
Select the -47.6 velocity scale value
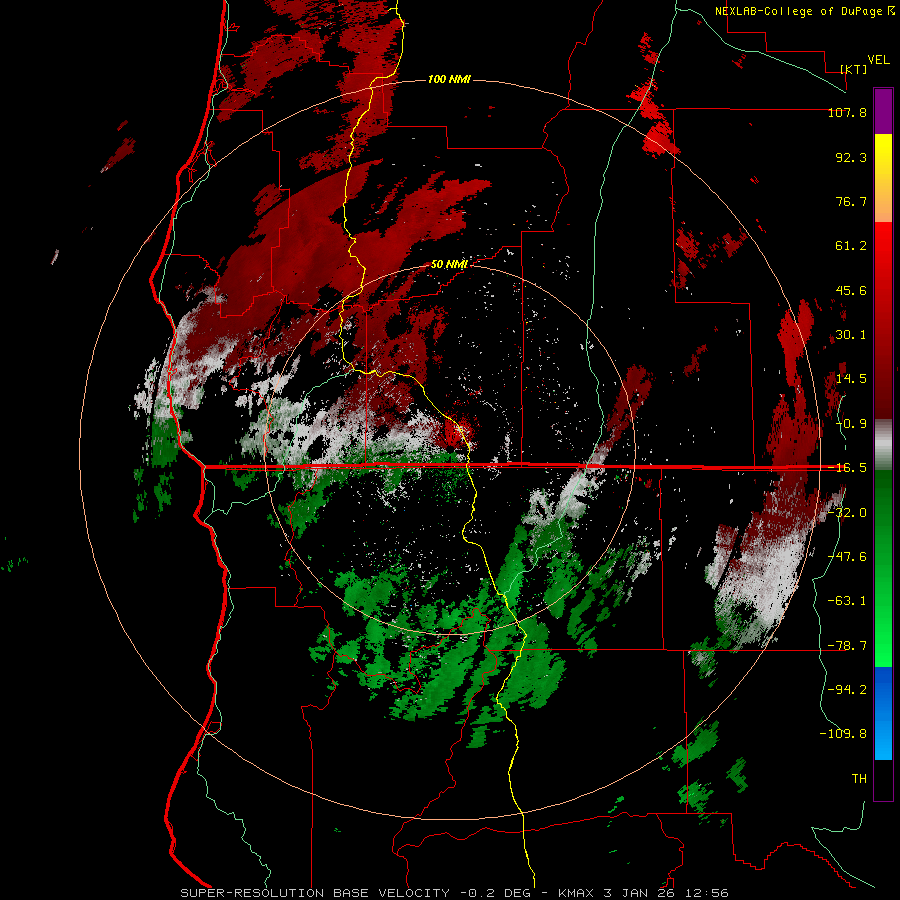point(847,557)
